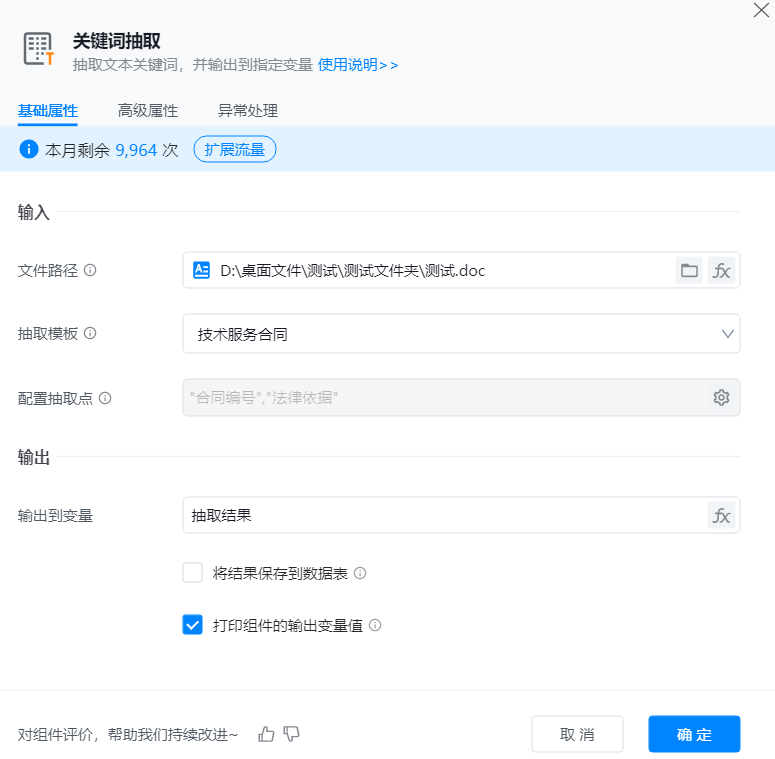Enable 将结果保存到数据表 checkbox
The width and height of the screenshot is (775, 759).
193,573
